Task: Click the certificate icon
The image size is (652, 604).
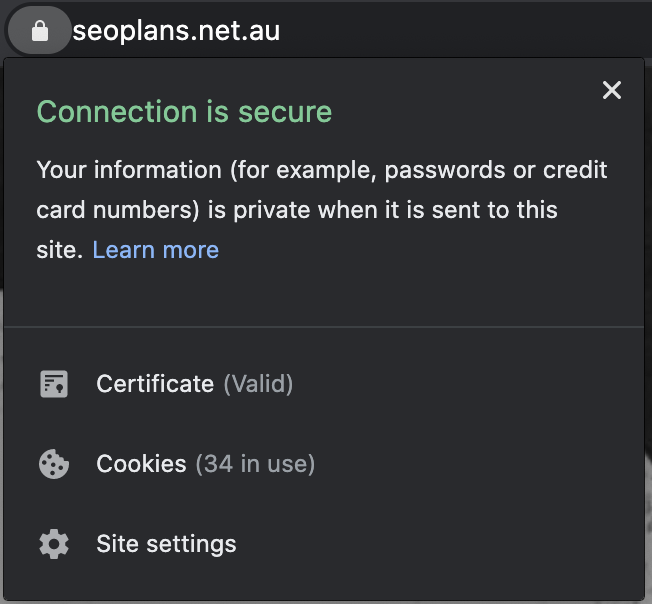Action: (54, 384)
